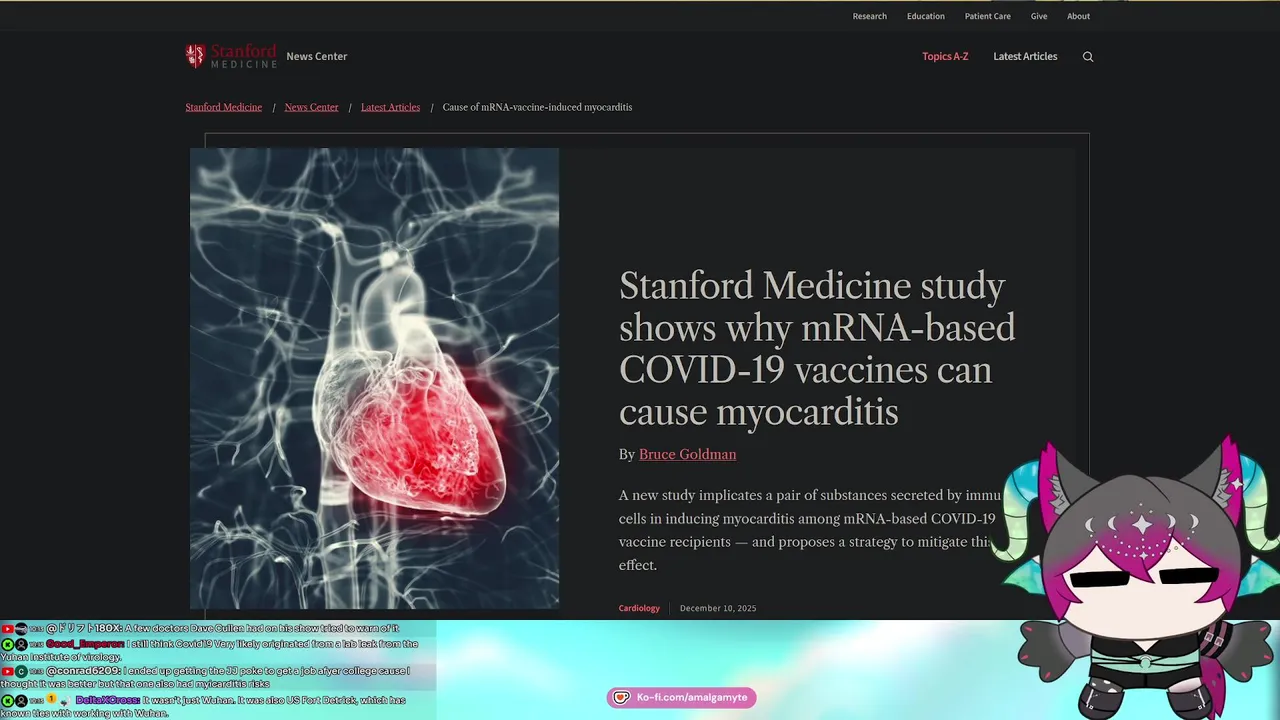Click the article summary paragraph
The width and height of the screenshot is (1280, 720).
pyautogui.click(x=810, y=530)
